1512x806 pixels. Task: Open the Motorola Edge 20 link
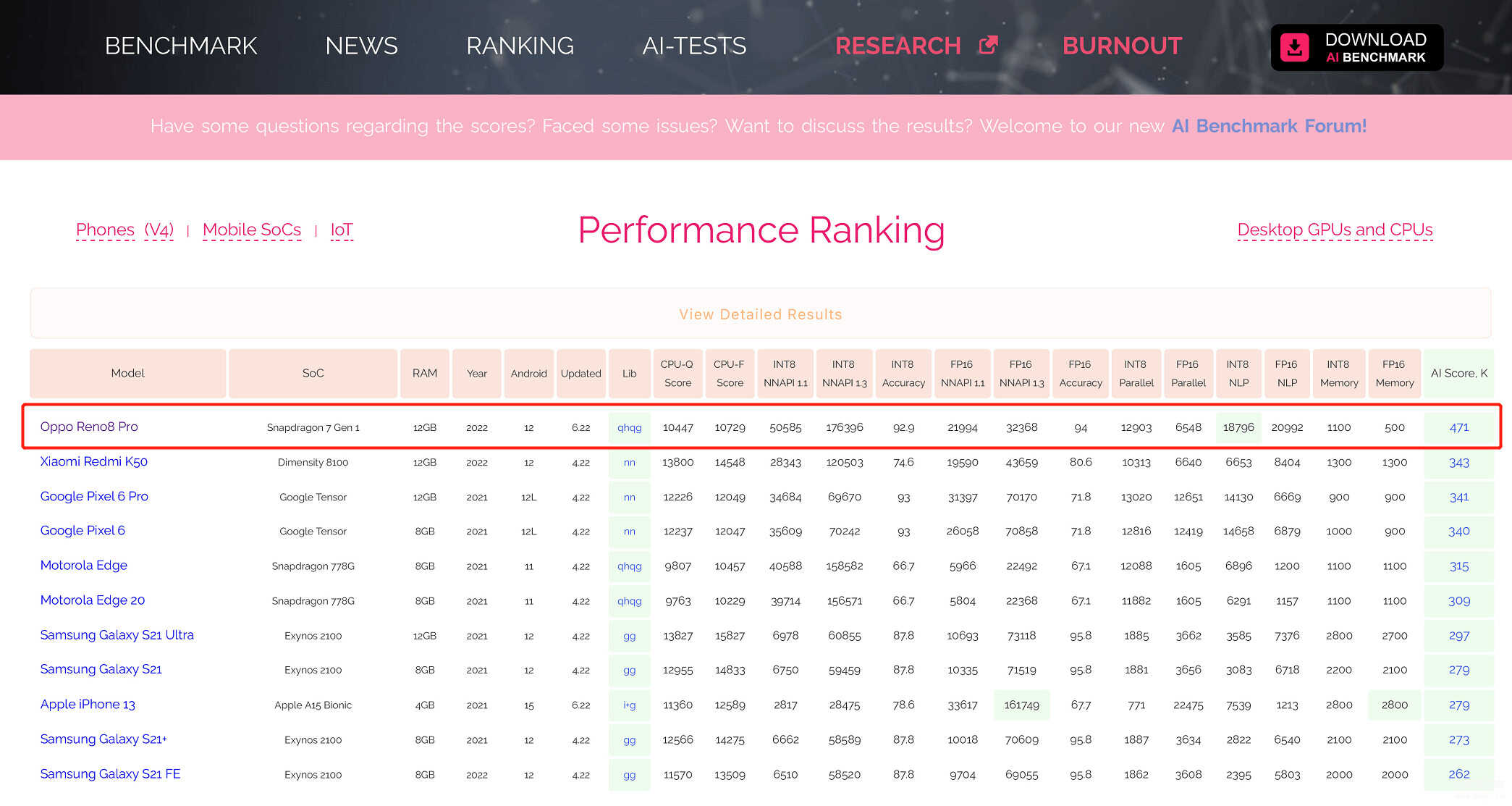(x=93, y=600)
